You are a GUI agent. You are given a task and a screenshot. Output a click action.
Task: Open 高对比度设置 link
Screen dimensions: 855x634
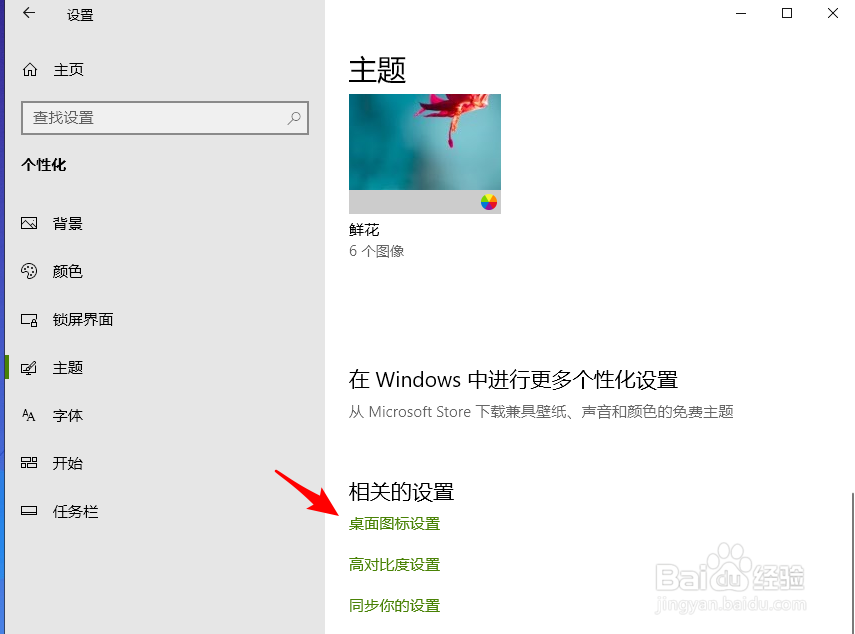coord(394,565)
